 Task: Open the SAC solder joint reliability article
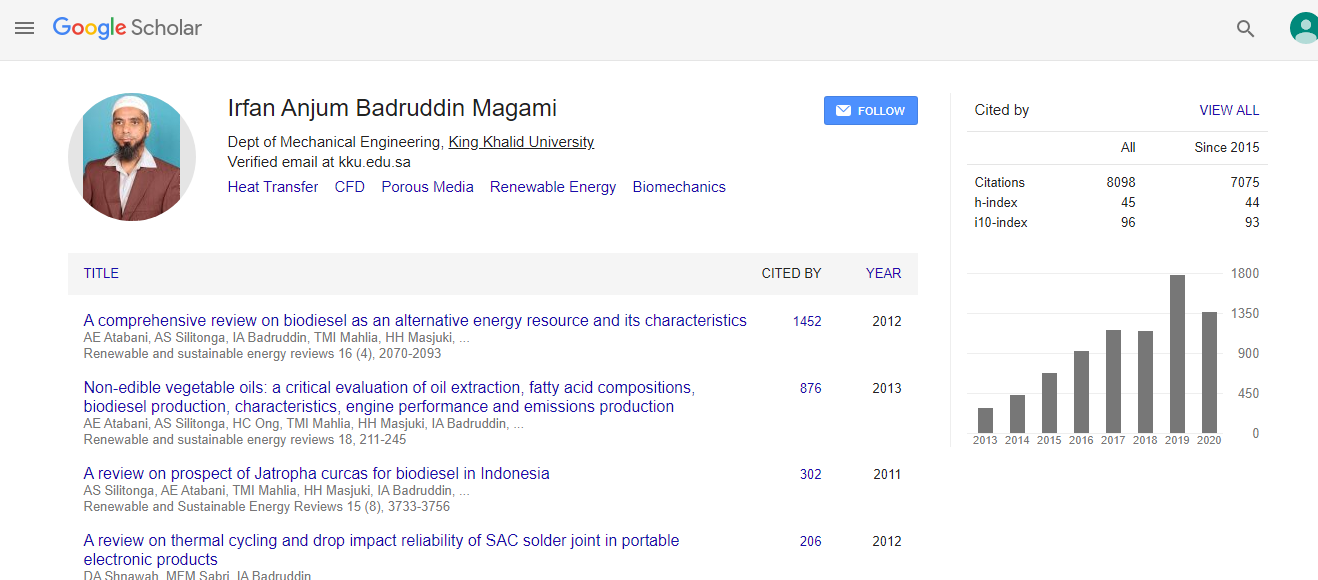coord(381,550)
